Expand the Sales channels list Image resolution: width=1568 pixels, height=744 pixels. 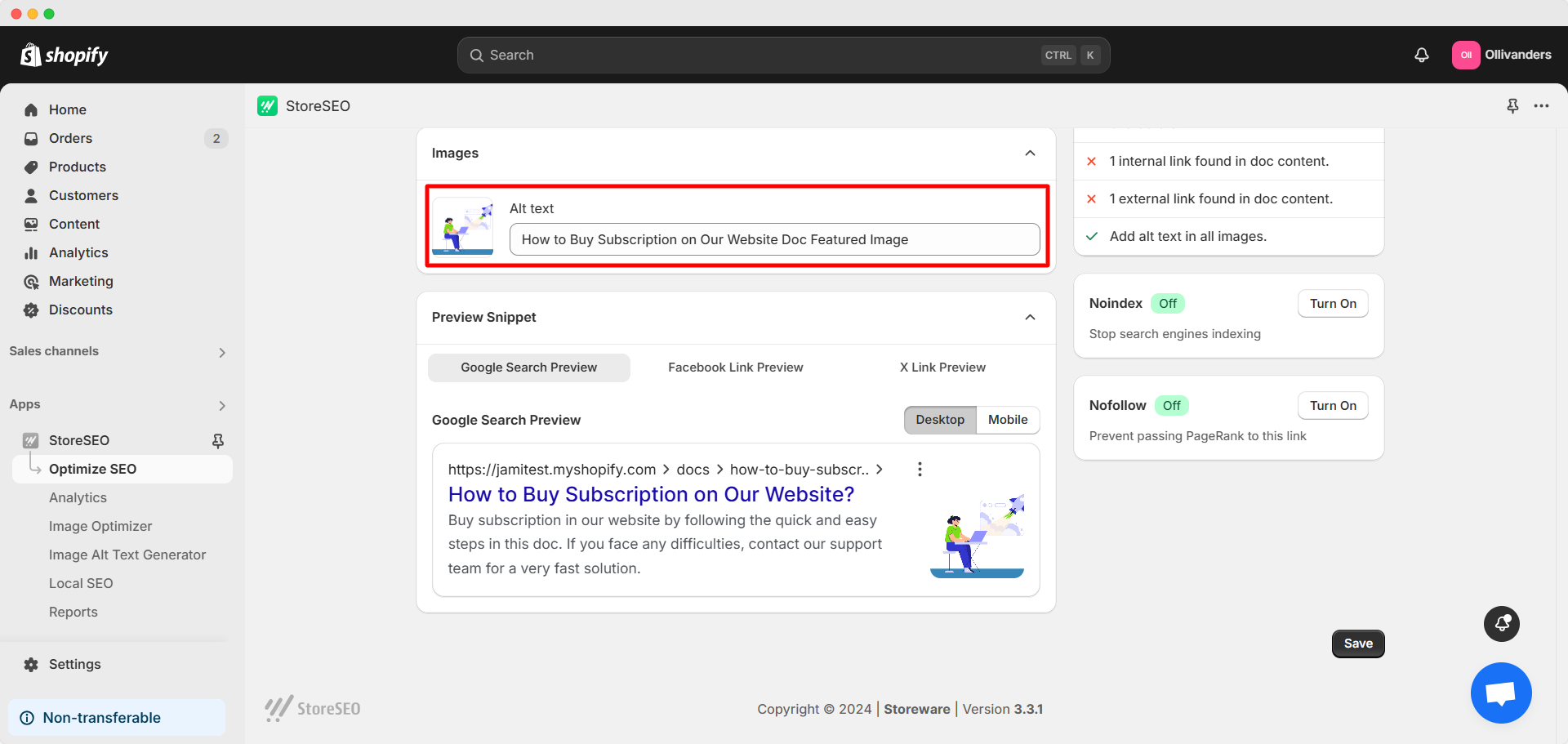(221, 352)
